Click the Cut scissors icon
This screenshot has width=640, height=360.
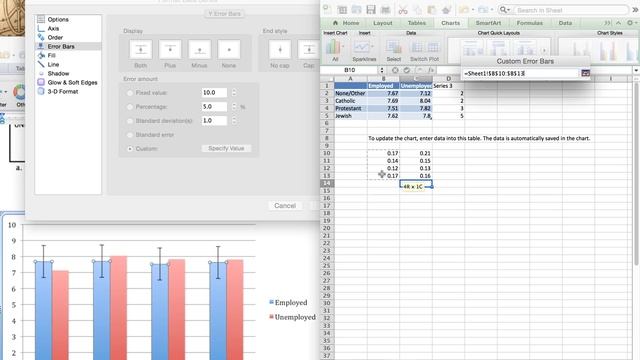click(403, 10)
